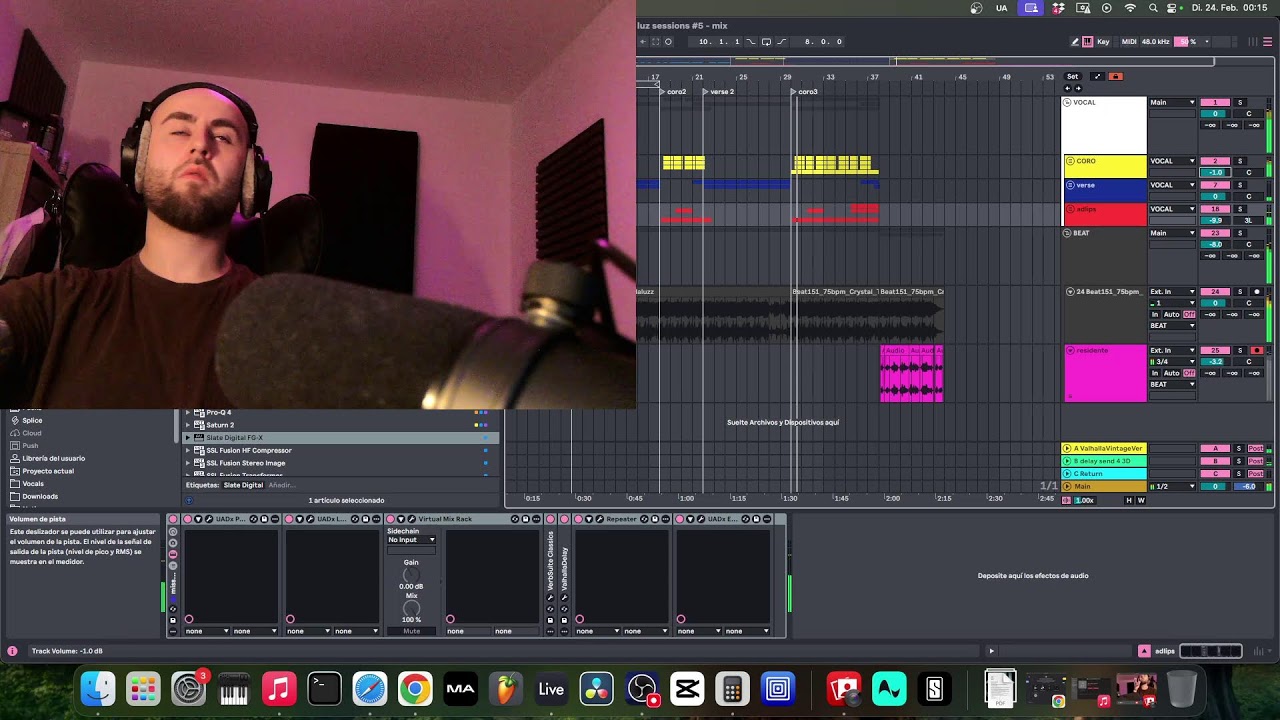Select SSL Fusion HF Compressor entry
This screenshot has width=1280, height=720.
coord(249,450)
